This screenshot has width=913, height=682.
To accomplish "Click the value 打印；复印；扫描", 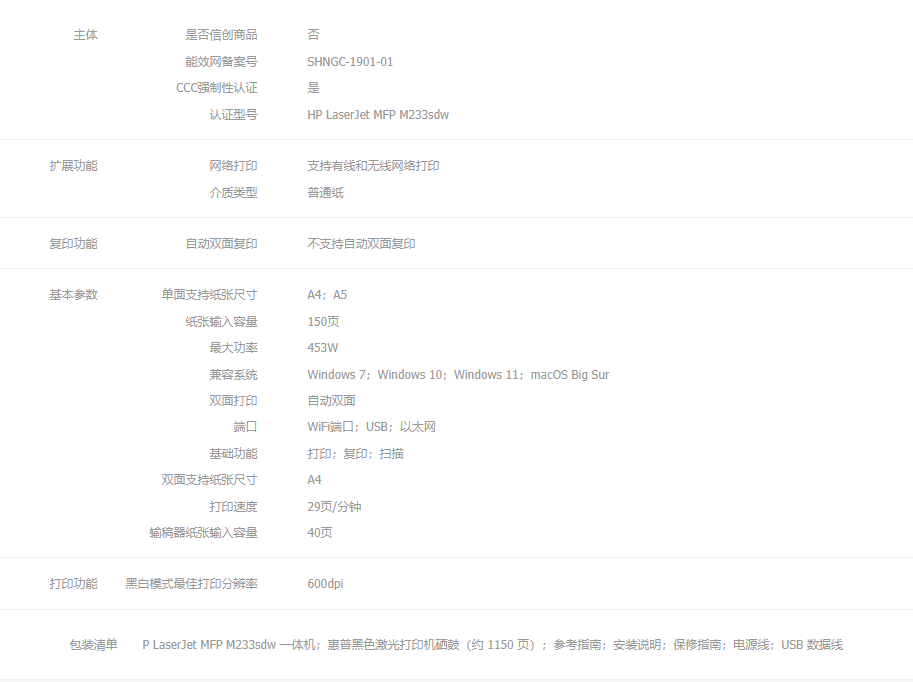I will coord(355,454).
